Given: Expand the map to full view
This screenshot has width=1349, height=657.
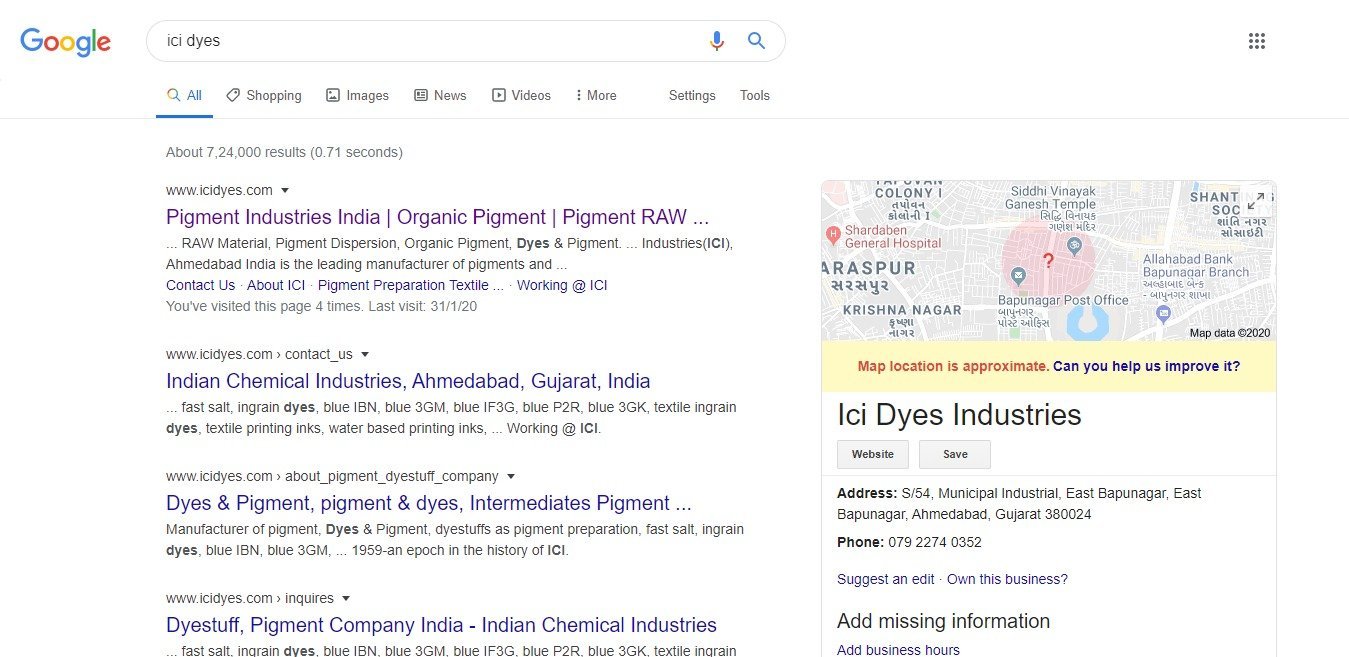Looking at the screenshot, I should click(x=1255, y=203).
